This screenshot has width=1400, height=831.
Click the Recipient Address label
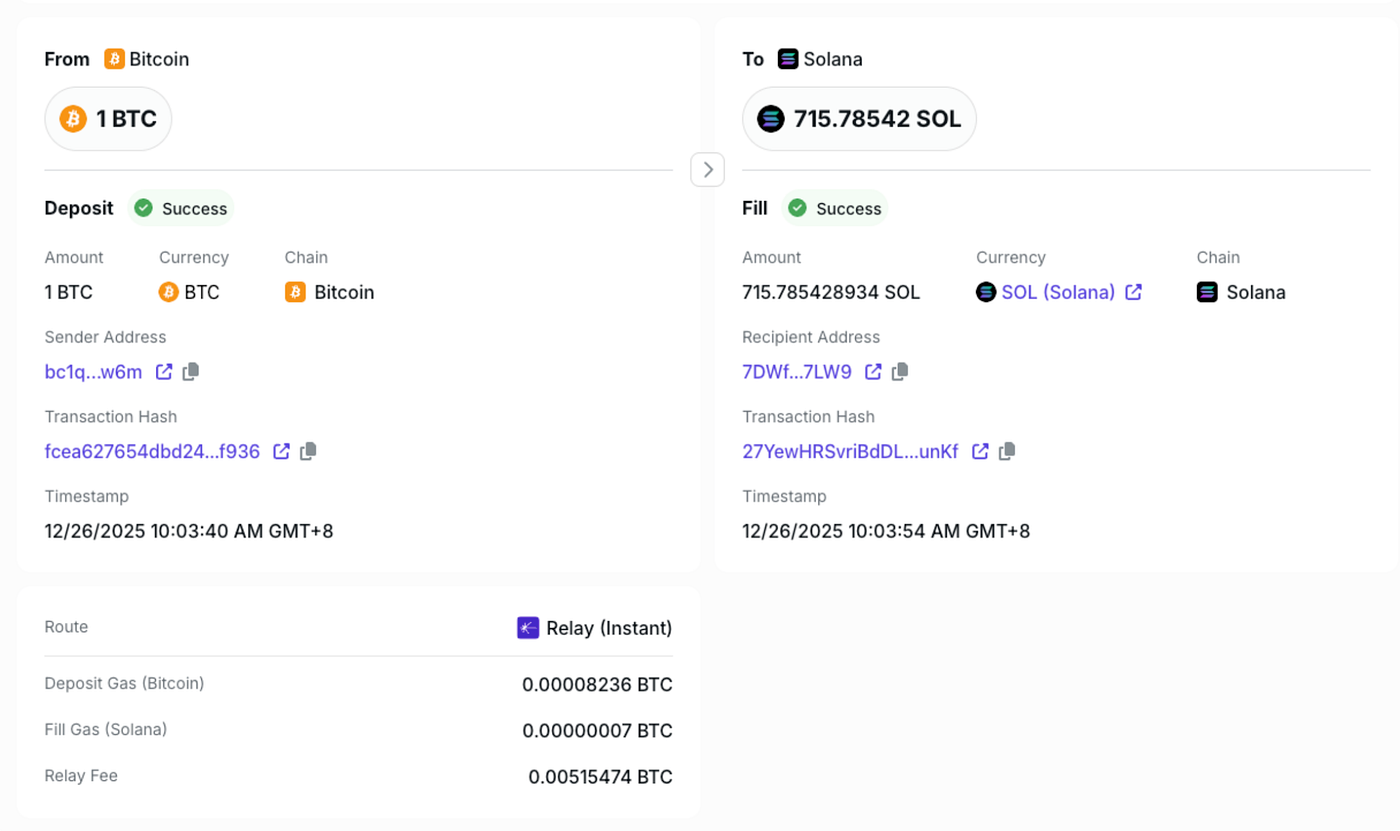(x=811, y=337)
